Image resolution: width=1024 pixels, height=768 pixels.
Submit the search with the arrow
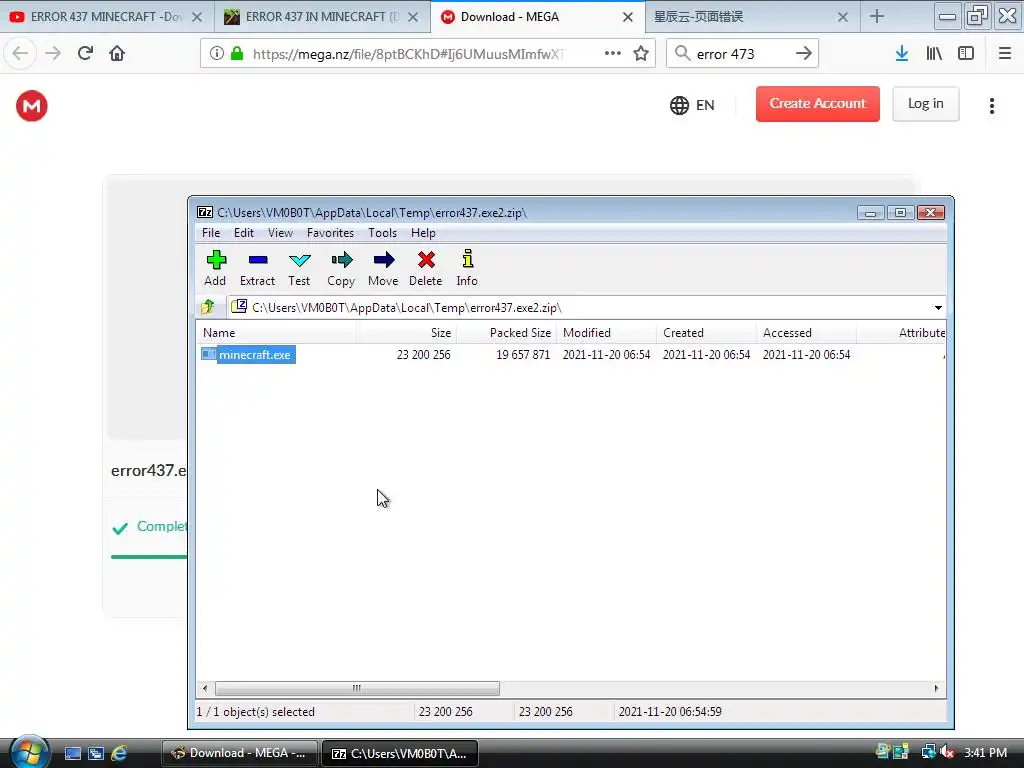[804, 54]
